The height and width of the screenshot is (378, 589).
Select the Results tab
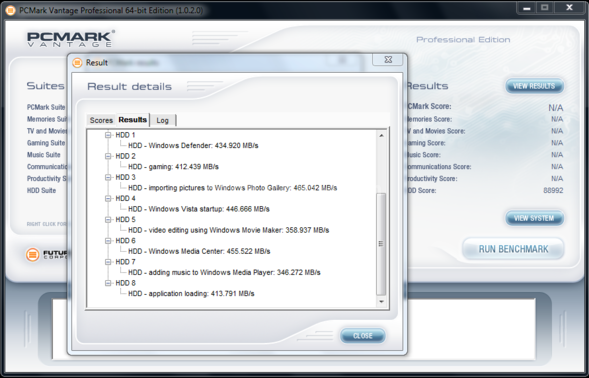133,119
